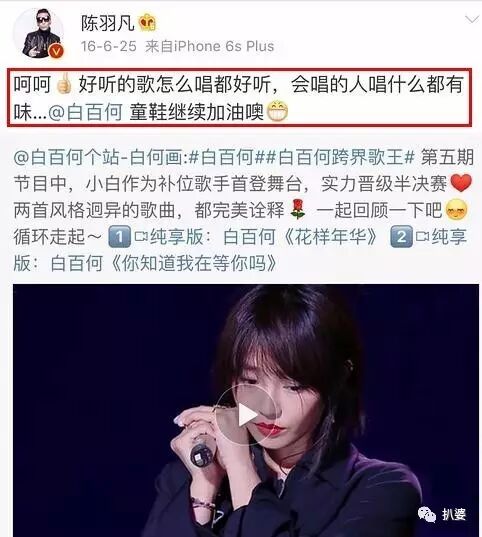The width and height of the screenshot is (482, 537).
Task: Tap the number 1 keycap emoji
Action: (119, 237)
